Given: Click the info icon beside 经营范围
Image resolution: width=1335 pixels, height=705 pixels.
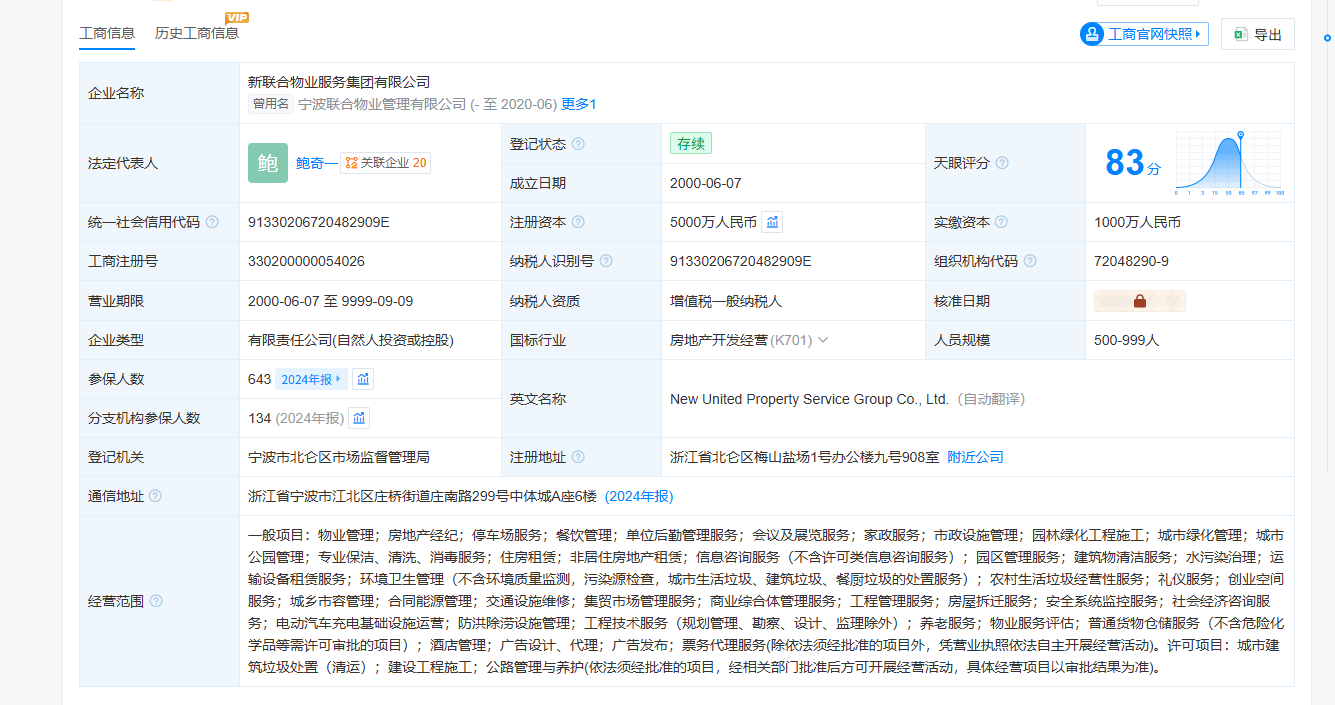Looking at the screenshot, I should pyautogui.click(x=156, y=601).
